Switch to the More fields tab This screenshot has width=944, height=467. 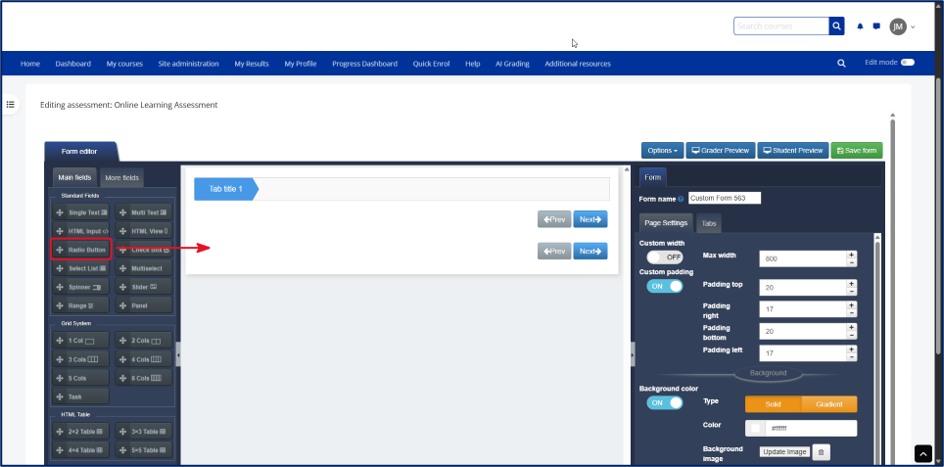(122, 178)
